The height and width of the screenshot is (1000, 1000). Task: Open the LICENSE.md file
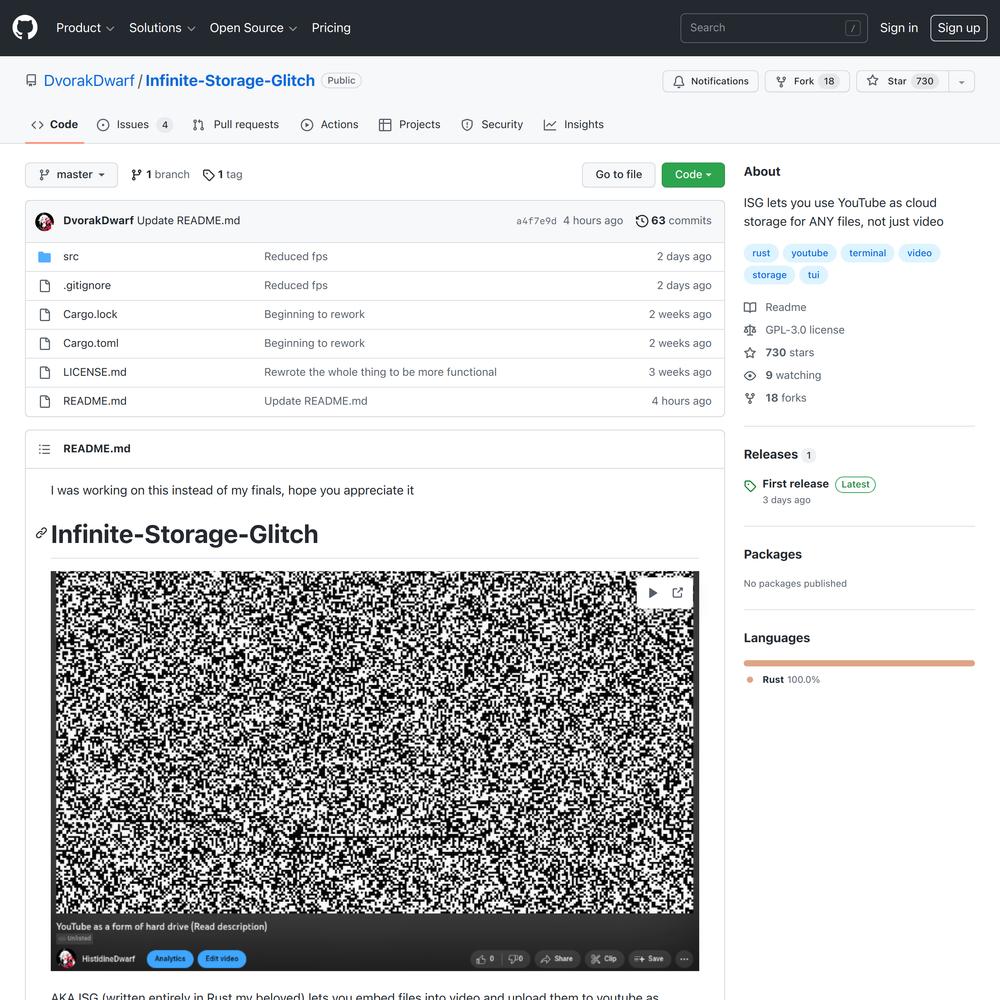pos(94,372)
